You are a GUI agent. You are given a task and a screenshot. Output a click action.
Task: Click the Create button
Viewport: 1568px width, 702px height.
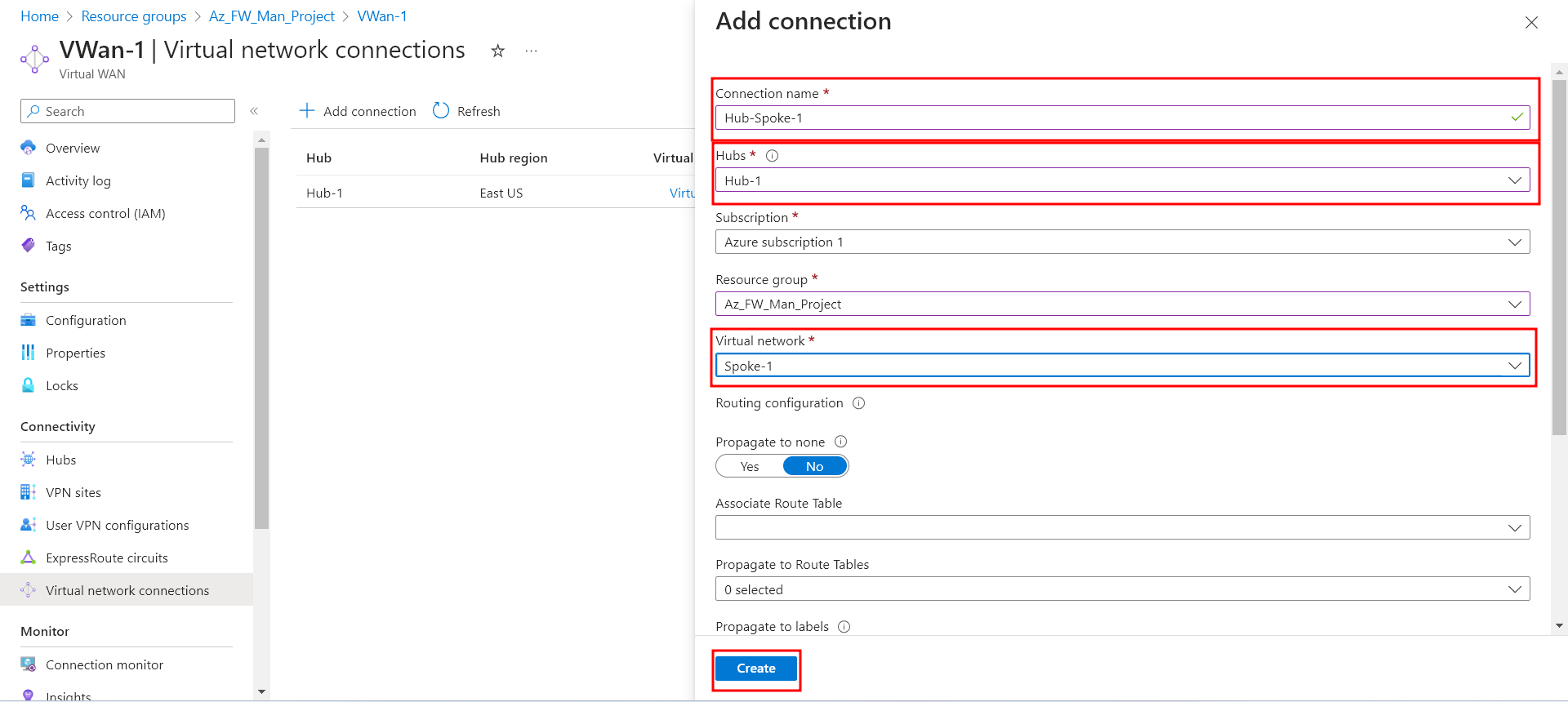coord(755,669)
